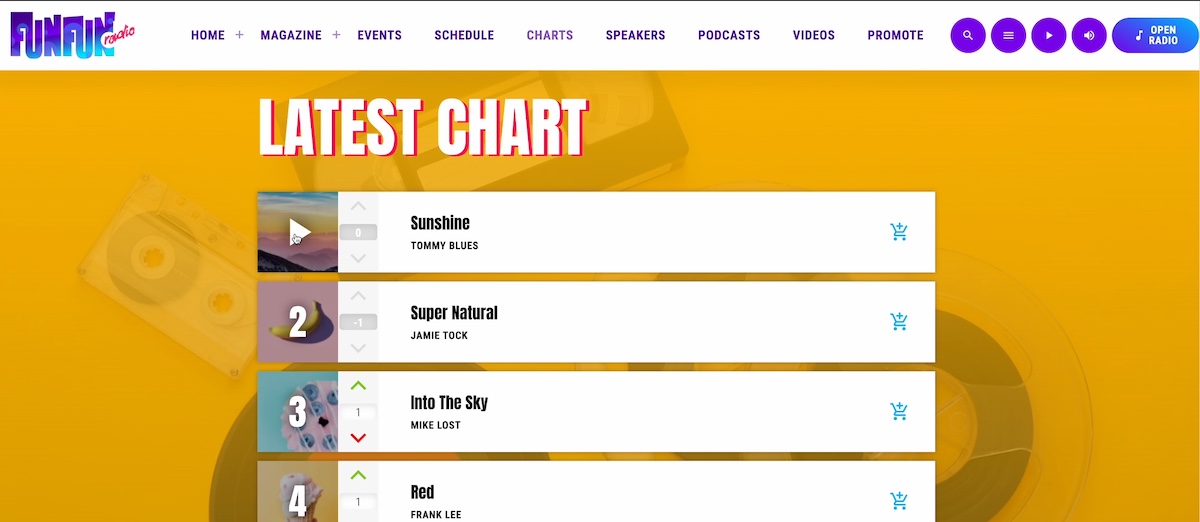Downvote the track Into The Sky
Screen dimensions: 1200x522
pyautogui.click(x=358, y=438)
